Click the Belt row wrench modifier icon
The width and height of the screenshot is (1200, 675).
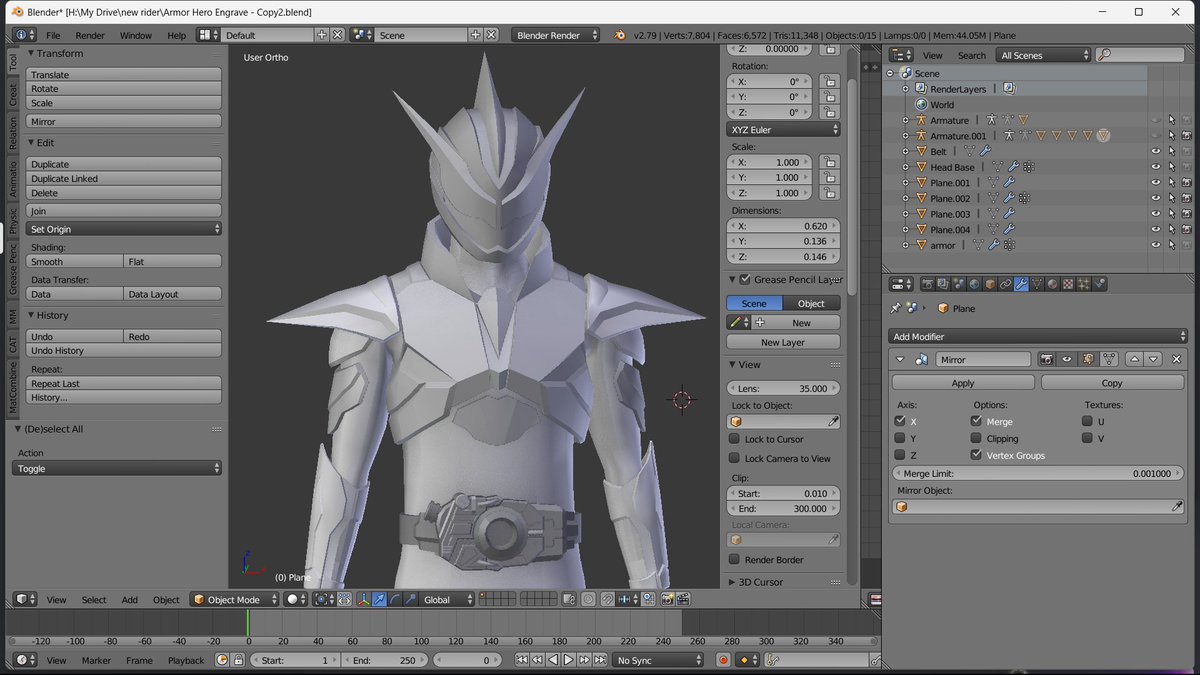[985, 151]
